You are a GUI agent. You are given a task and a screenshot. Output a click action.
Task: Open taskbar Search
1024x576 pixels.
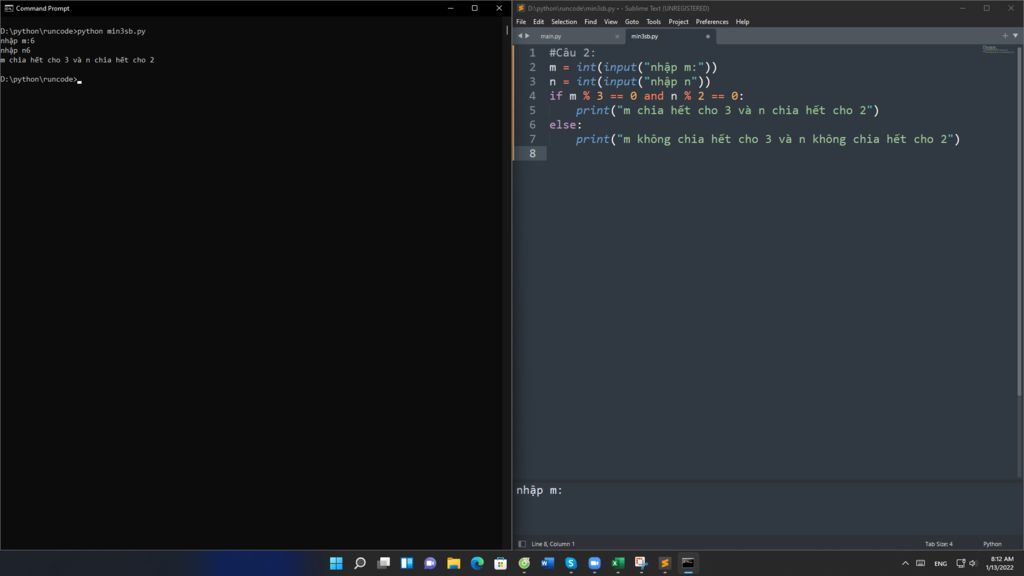[x=360, y=563]
